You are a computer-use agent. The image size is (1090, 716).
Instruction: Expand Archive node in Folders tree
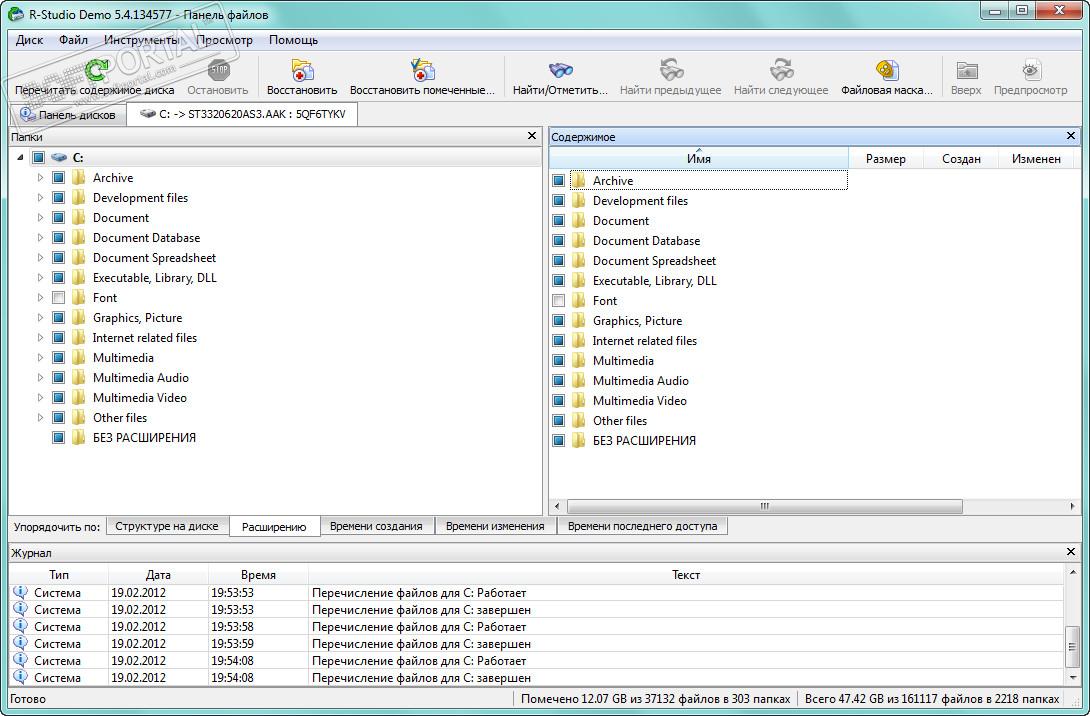[x=40, y=178]
